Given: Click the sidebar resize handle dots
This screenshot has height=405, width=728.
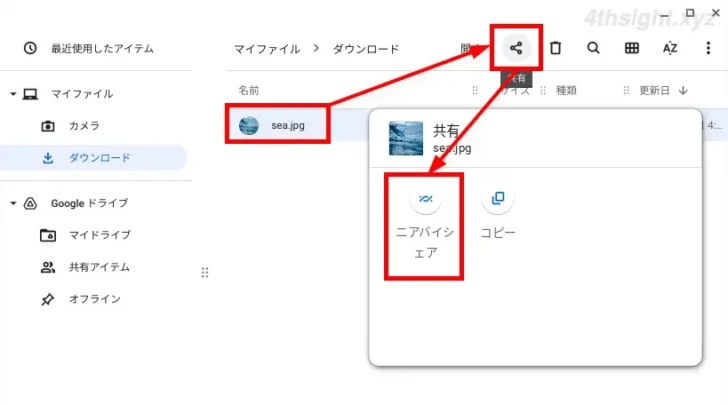Looking at the screenshot, I should point(205,272).
